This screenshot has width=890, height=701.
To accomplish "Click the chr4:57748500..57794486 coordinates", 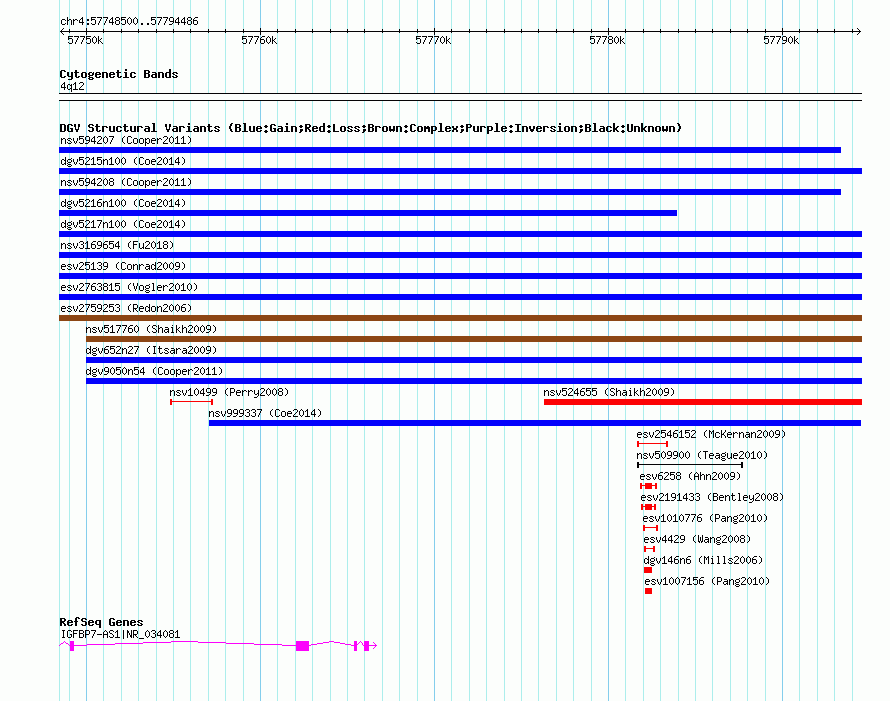I will click(x=129, y=21).
